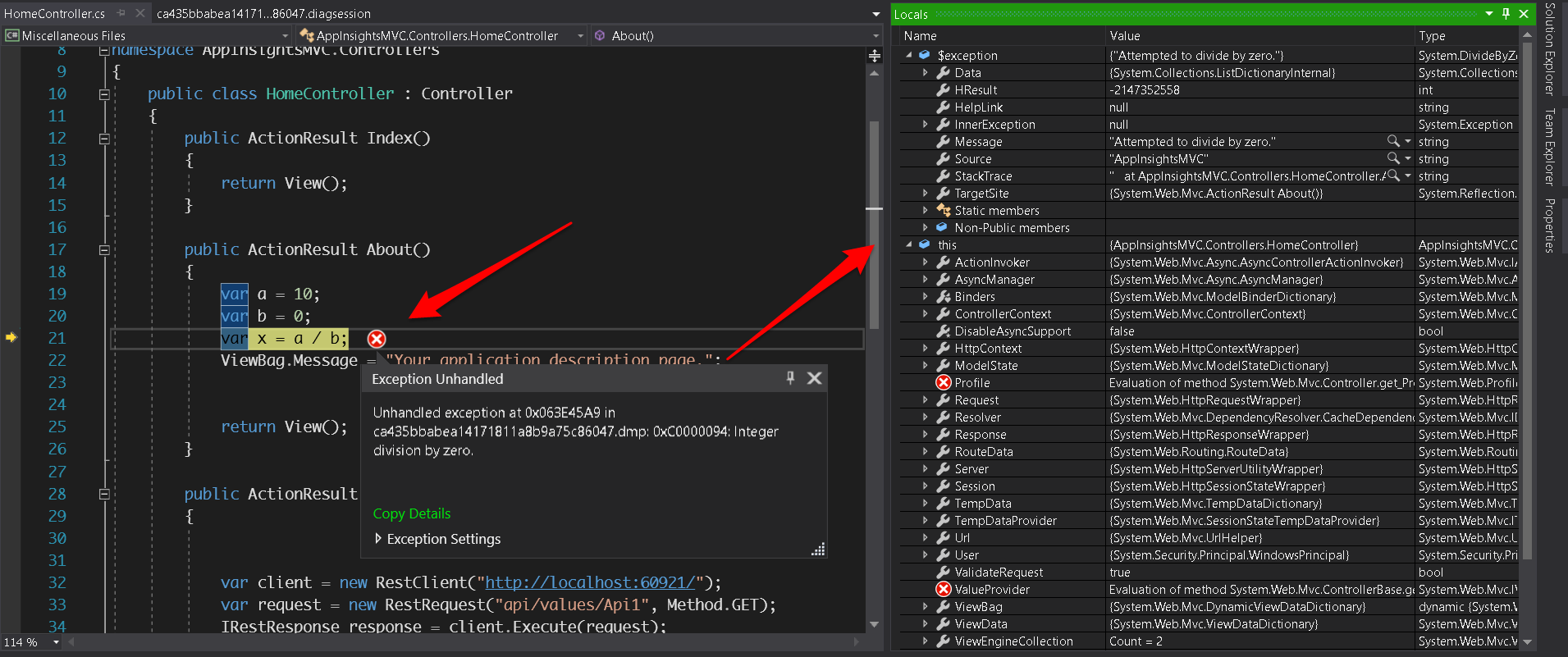The width and height of the screenshot is (1568, 657).
Task: Open the document tabs overflow dropdown
Action: click(x=876, y=14)
